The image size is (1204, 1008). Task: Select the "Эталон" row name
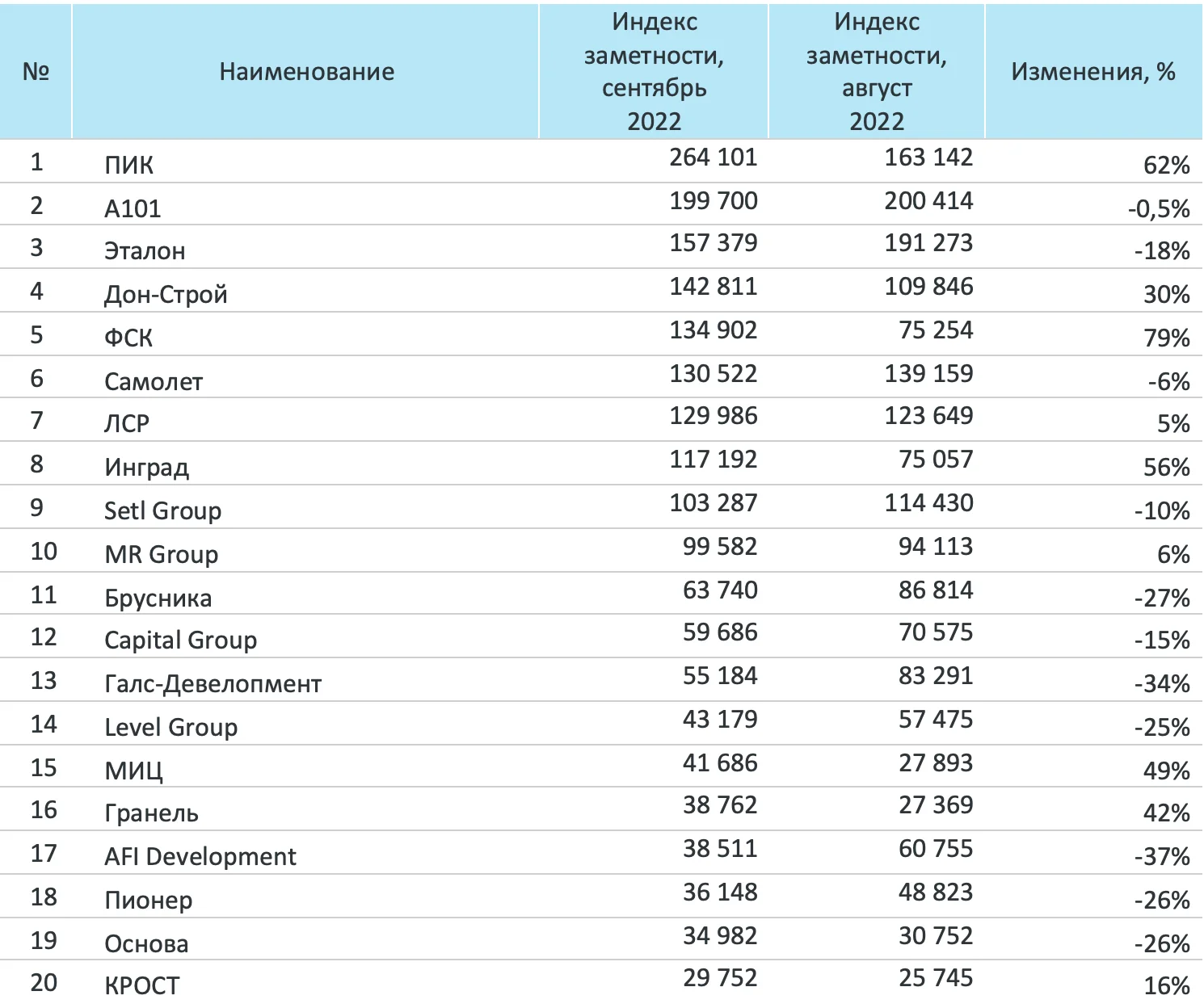(145, 251)
